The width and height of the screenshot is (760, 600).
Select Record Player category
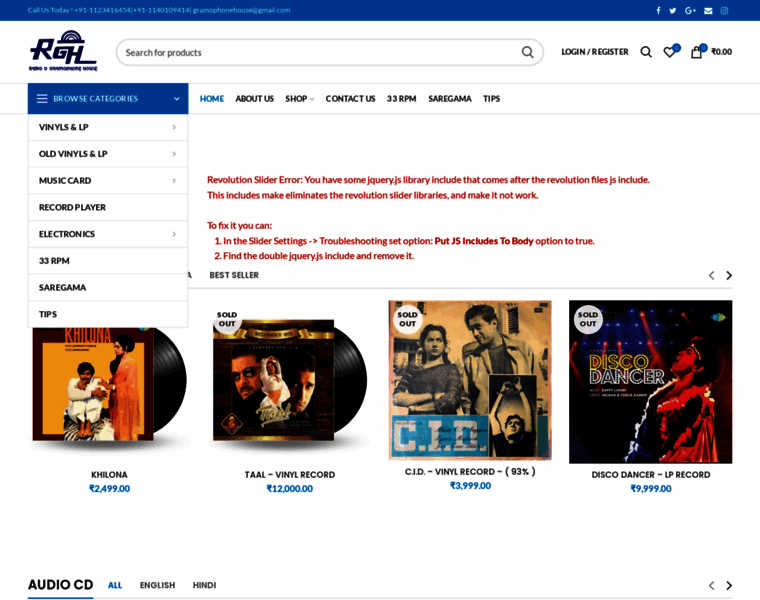(x=108, y=207)
